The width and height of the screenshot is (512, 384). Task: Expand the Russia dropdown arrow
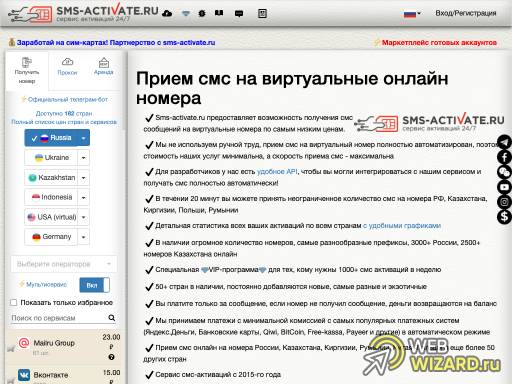coord(83,138)
